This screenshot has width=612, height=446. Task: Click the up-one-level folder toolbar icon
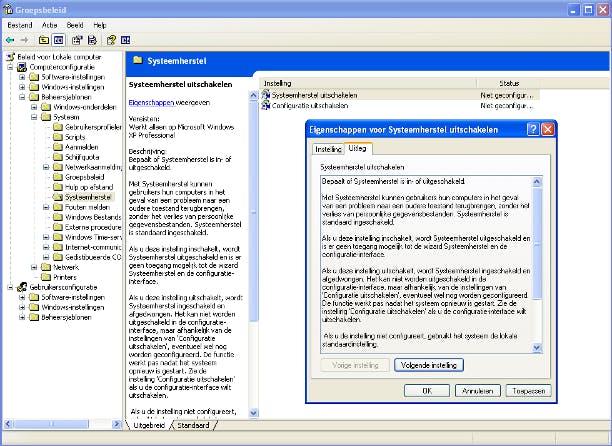click(x=44, y=40)
